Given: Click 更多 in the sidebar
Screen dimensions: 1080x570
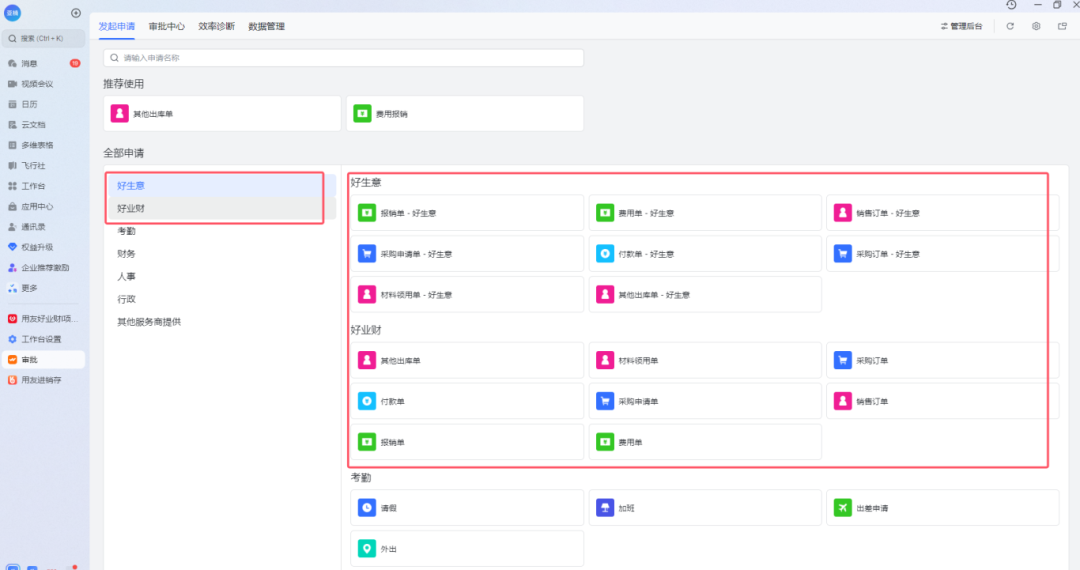Looking at the screenshot, I should click(43, 288).
